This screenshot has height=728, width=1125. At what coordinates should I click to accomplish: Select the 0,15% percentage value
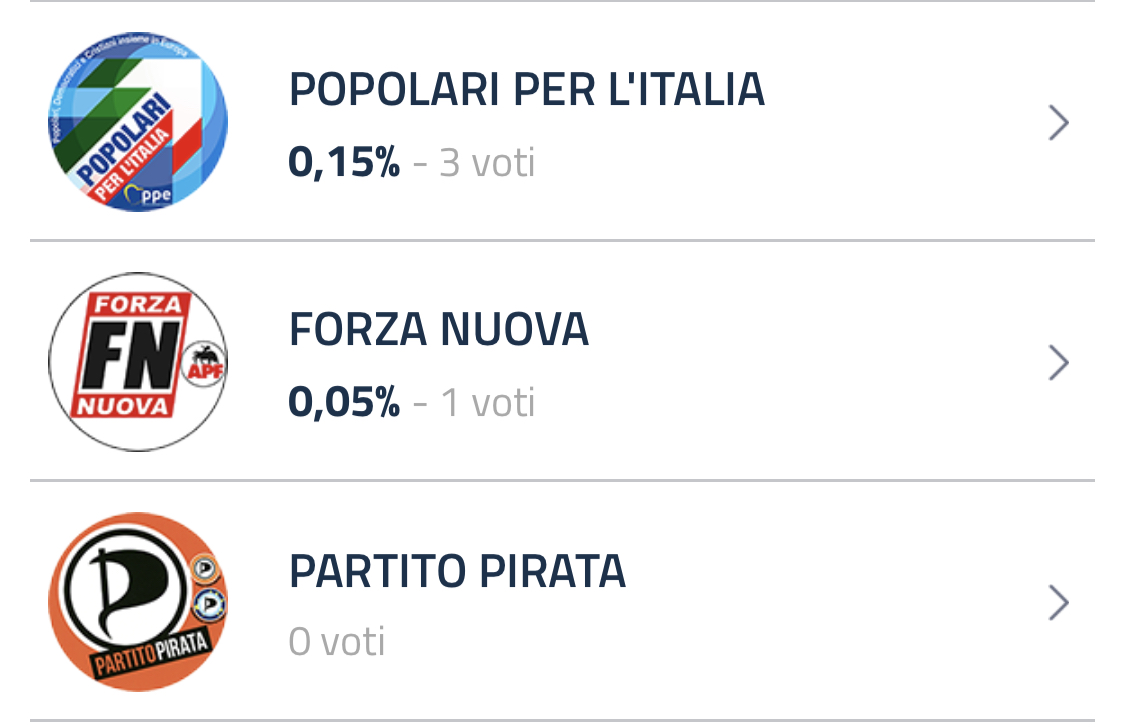tap(344, 162)
